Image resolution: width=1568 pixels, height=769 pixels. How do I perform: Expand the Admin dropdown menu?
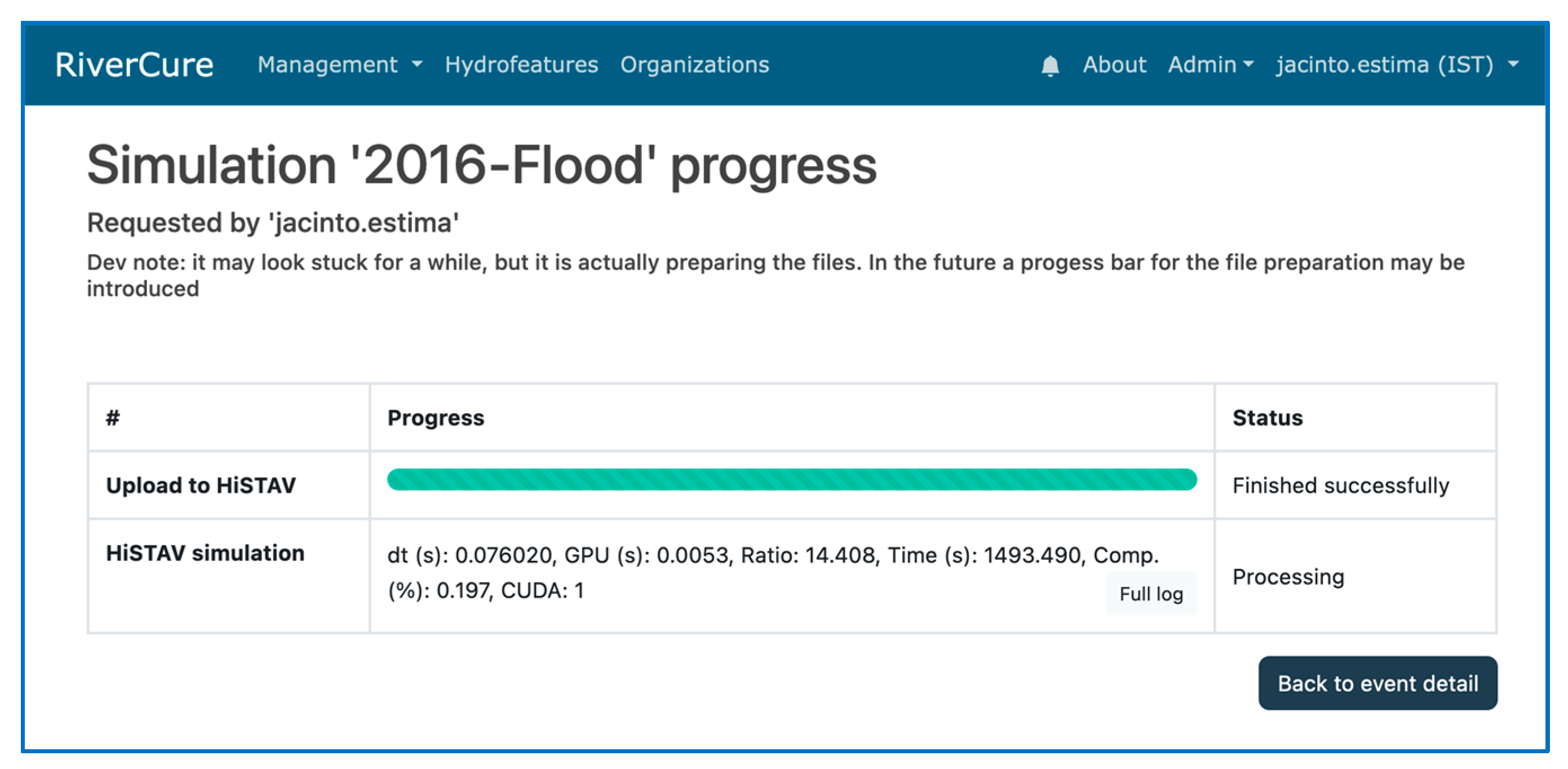[1210, 64]
